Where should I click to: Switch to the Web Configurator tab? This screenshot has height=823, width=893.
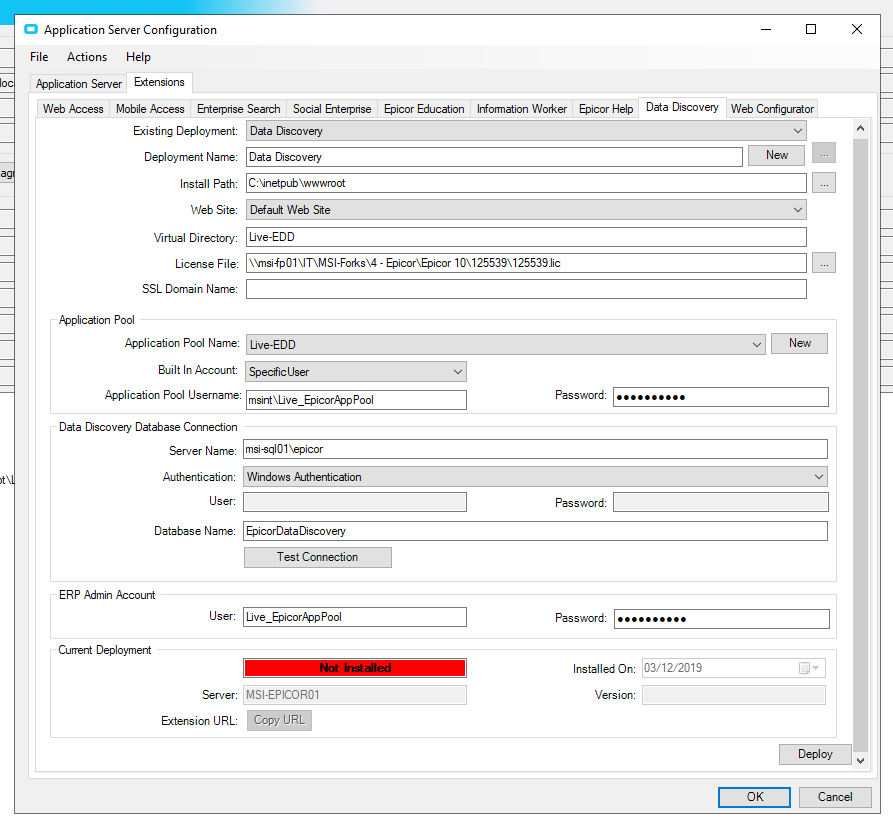(x=772, y=109)
